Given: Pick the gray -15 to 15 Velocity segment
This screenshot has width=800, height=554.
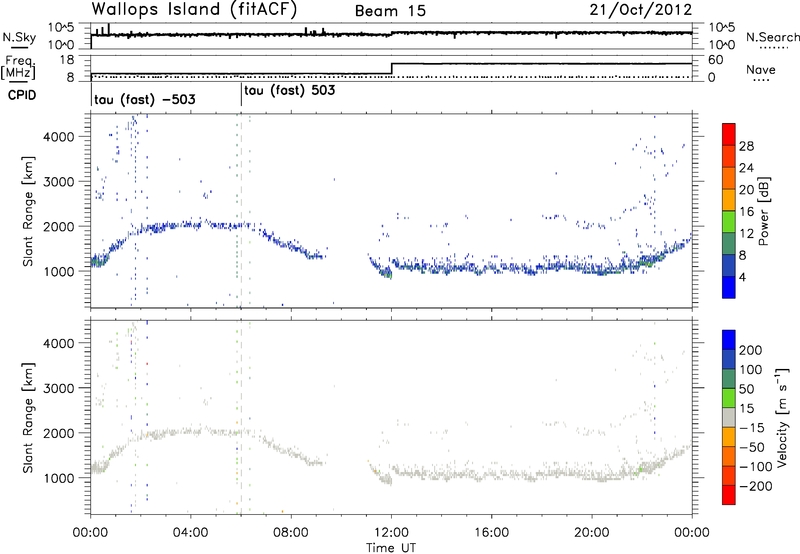Looking at the screenshot, I should point(729,417).
